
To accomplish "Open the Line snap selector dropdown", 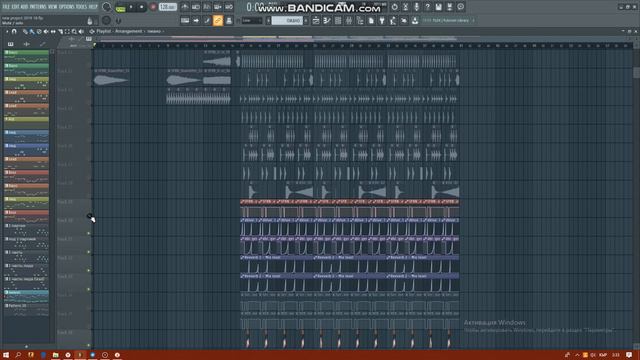I will click(x=252, y=20).
